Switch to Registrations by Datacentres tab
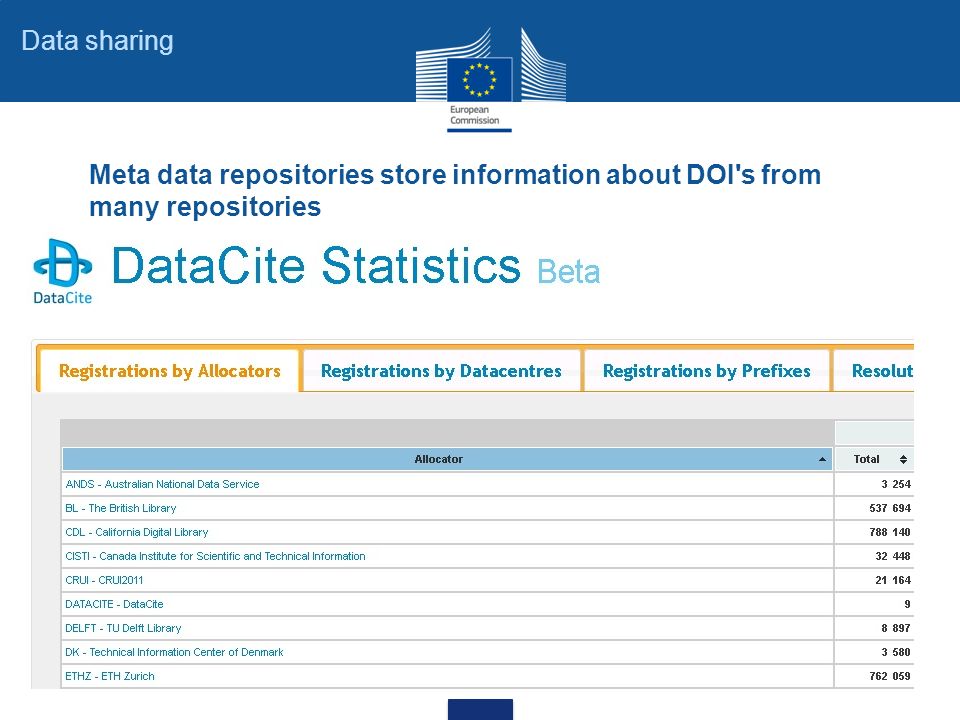 [x=441, y=371]
